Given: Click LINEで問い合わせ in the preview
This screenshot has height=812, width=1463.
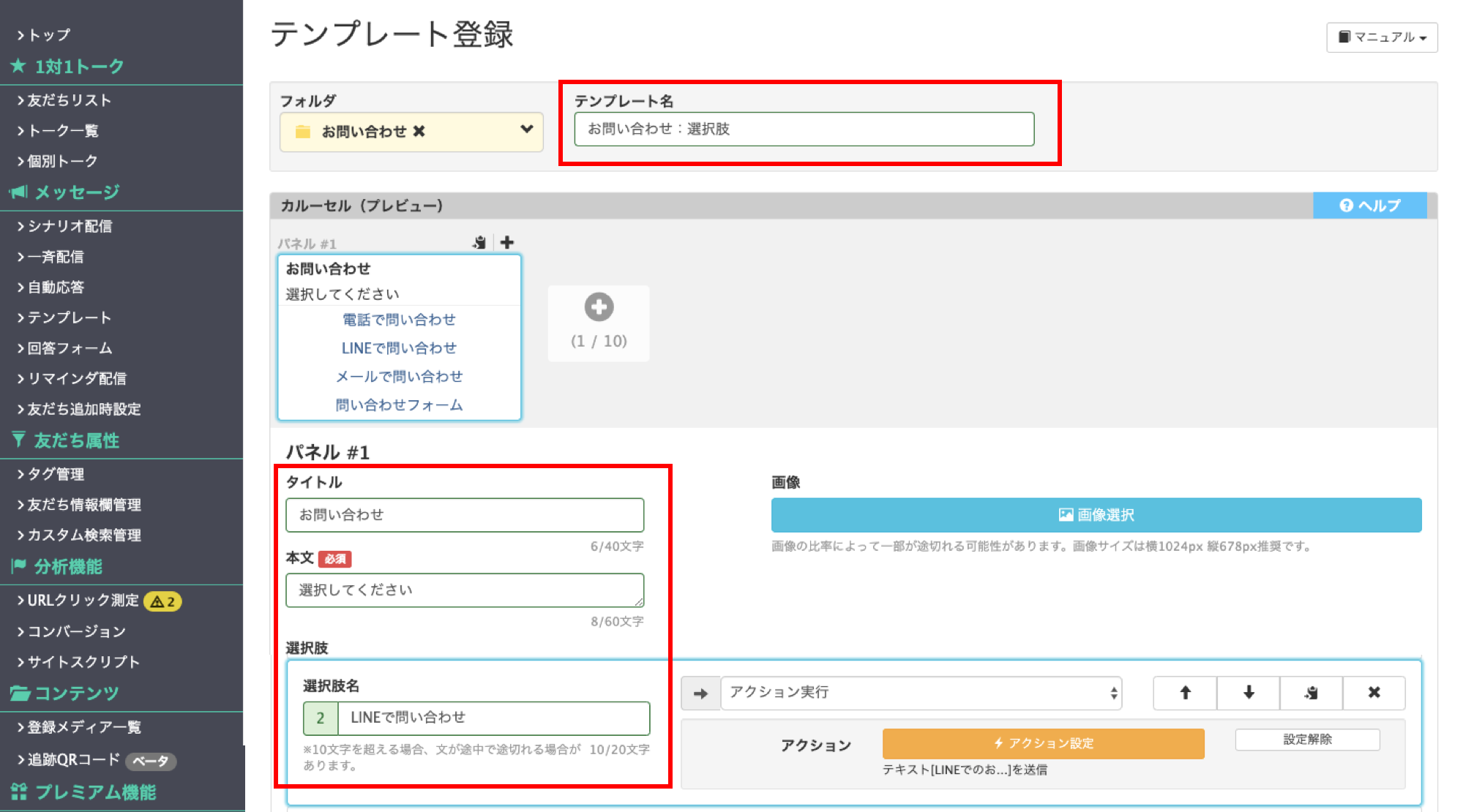Looking at the screenshot, I should [x=399, y=348].
